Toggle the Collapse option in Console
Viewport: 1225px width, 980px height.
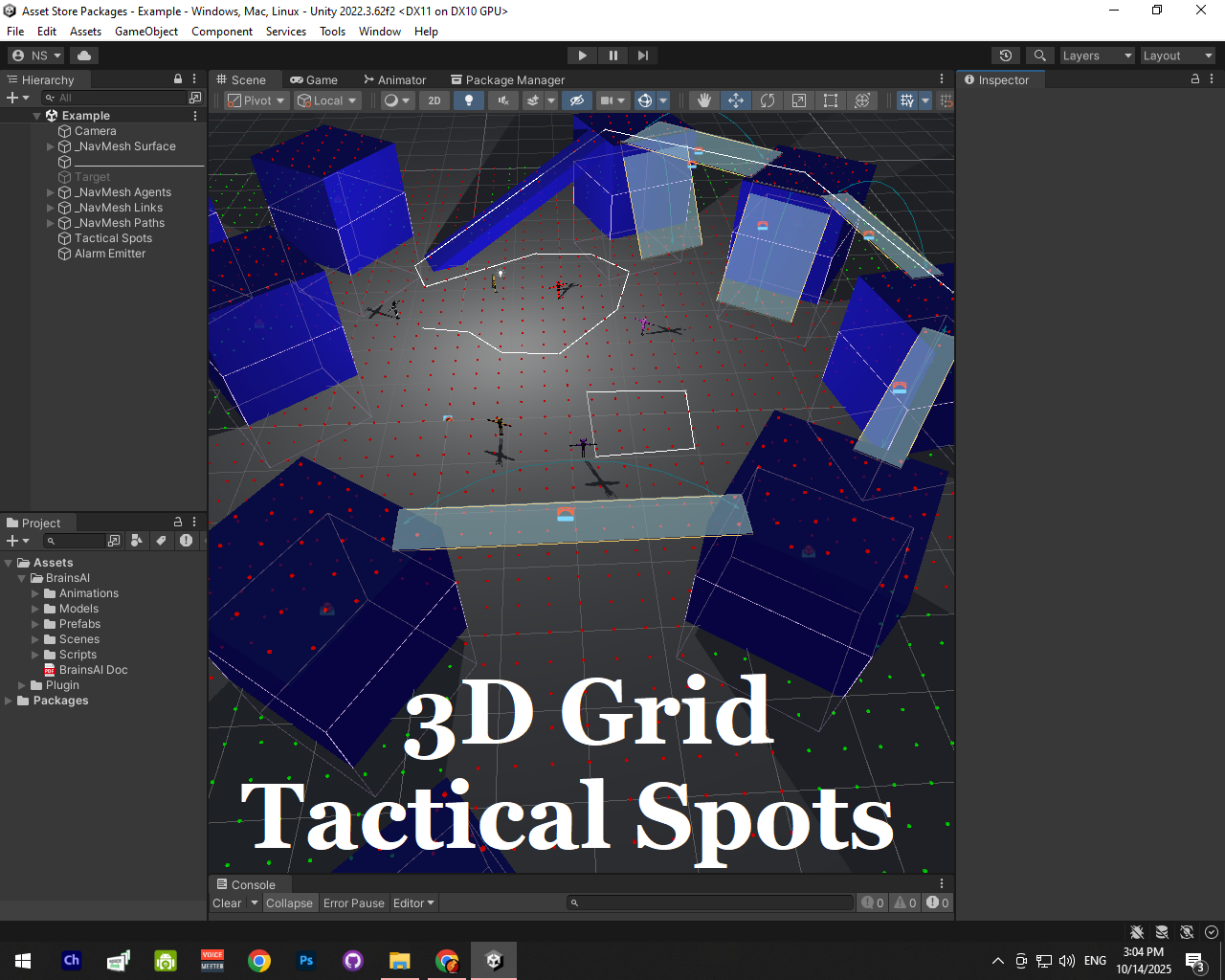tap(289, 903)
